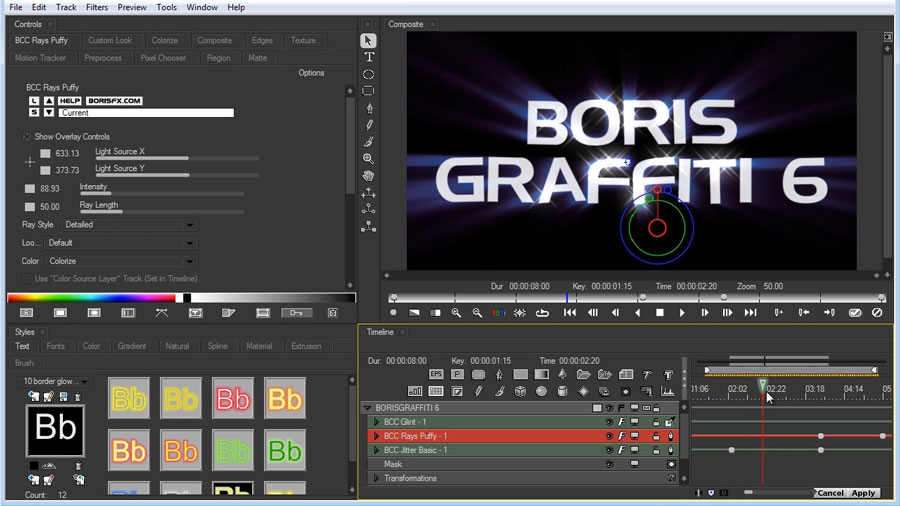Click the Options button
The image size is (900, 506).
coord(311,73)
